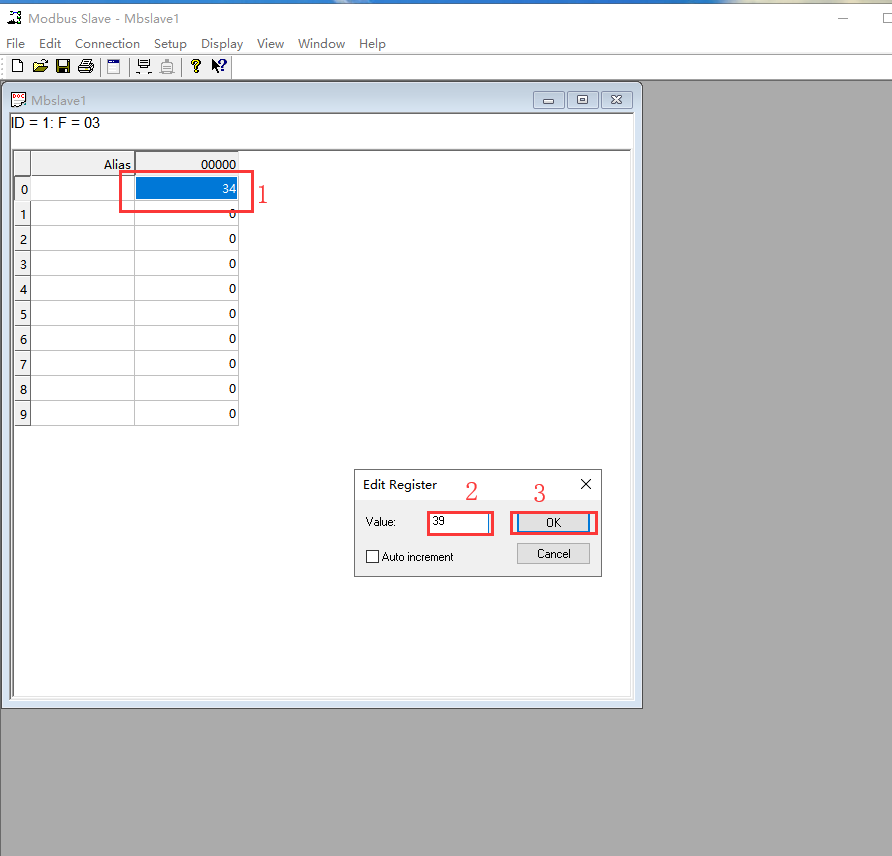Viewport: 892px width, 856px height.
Task: Close the Edit Register dialog
Action: click(586, 484)
